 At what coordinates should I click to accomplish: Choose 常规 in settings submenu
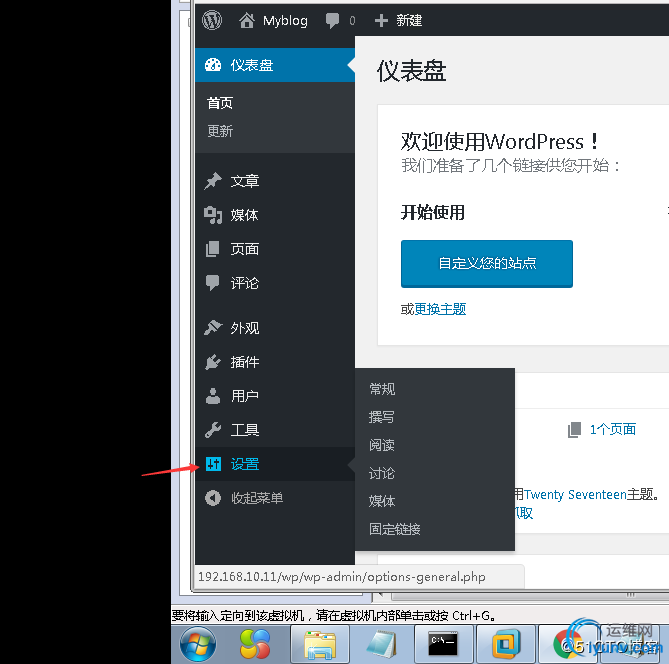(382, 389)
